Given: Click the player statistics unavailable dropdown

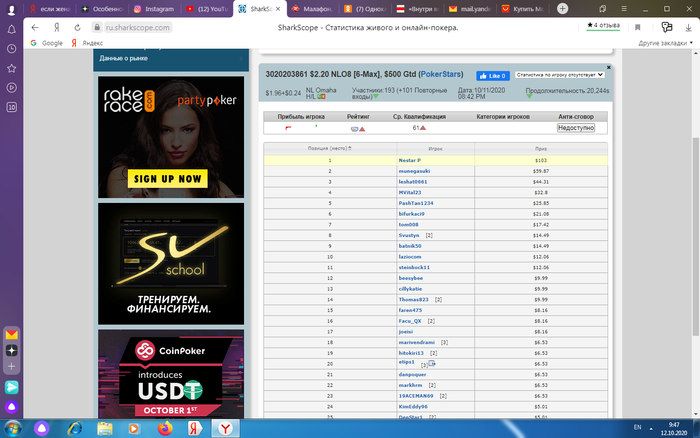Looking at the screenshot, I should [560, 75].
